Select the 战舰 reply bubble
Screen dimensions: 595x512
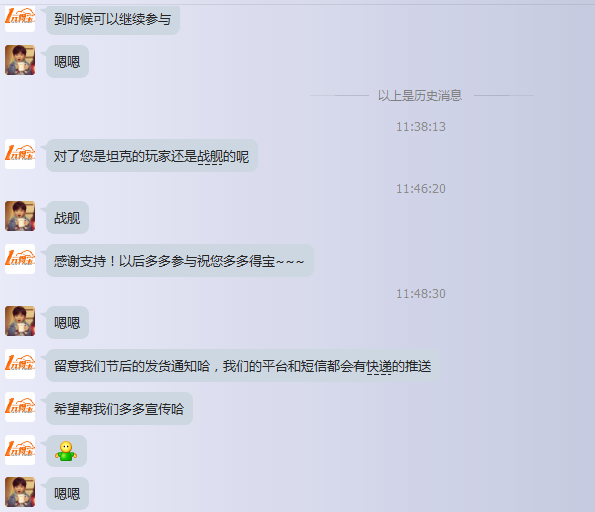pos(67,217)
